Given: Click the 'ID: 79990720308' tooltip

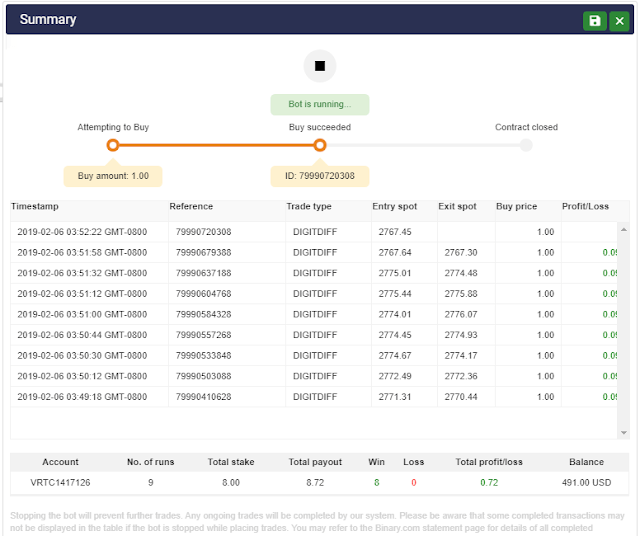Looking at the screenshot, I should tap(320, 176).
